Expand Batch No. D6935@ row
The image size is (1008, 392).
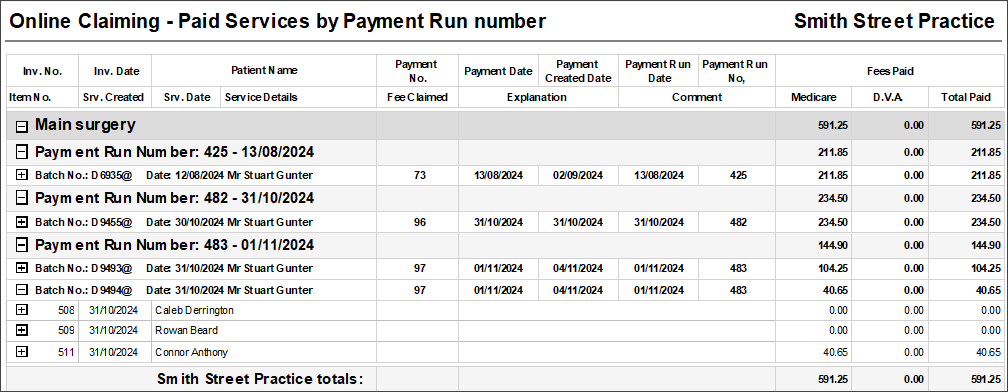click(x=22, y=175)
